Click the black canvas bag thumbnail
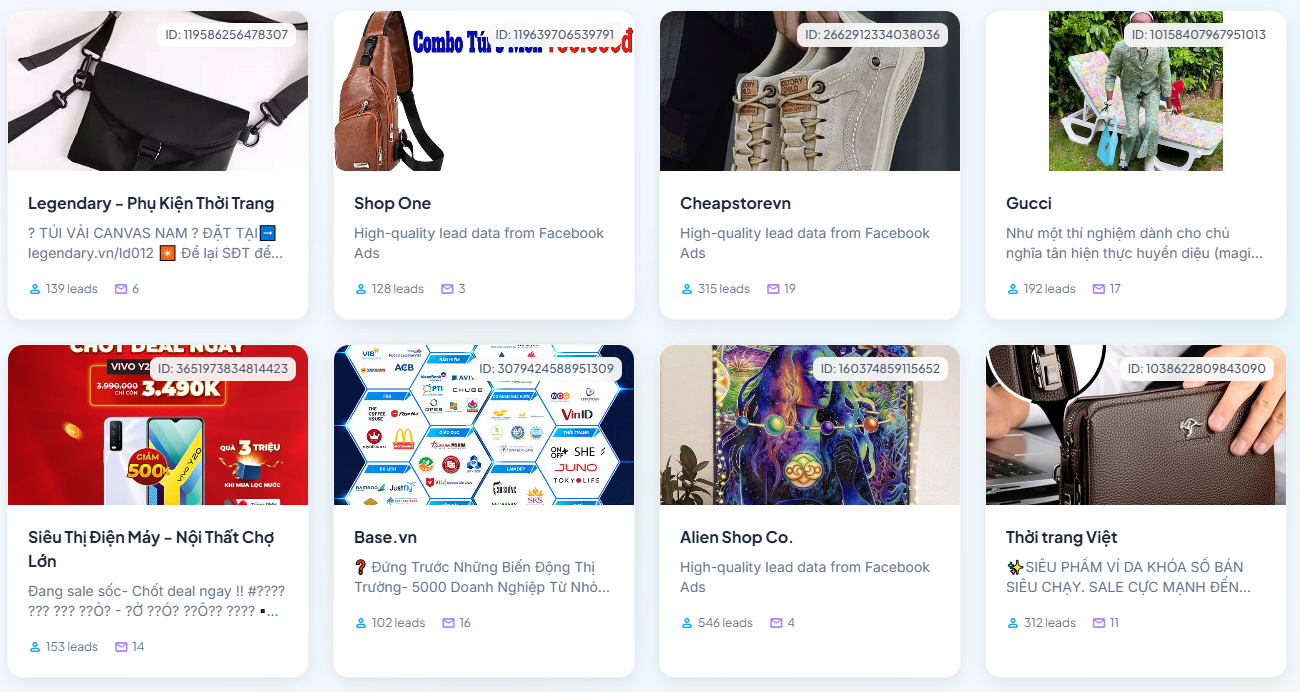The image size is (1300, 692). [158, 91]
